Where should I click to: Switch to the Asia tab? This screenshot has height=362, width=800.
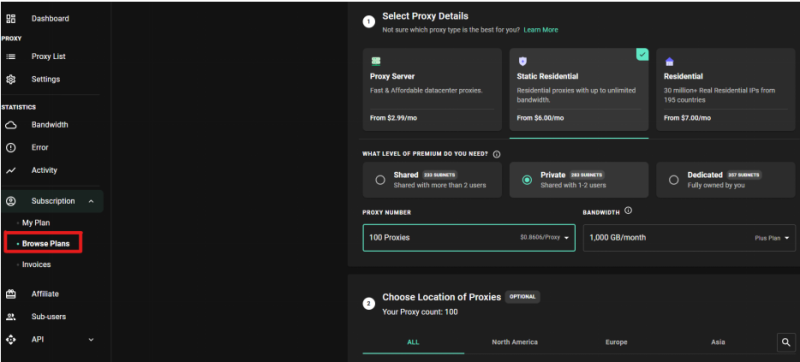tap(718, 342)
